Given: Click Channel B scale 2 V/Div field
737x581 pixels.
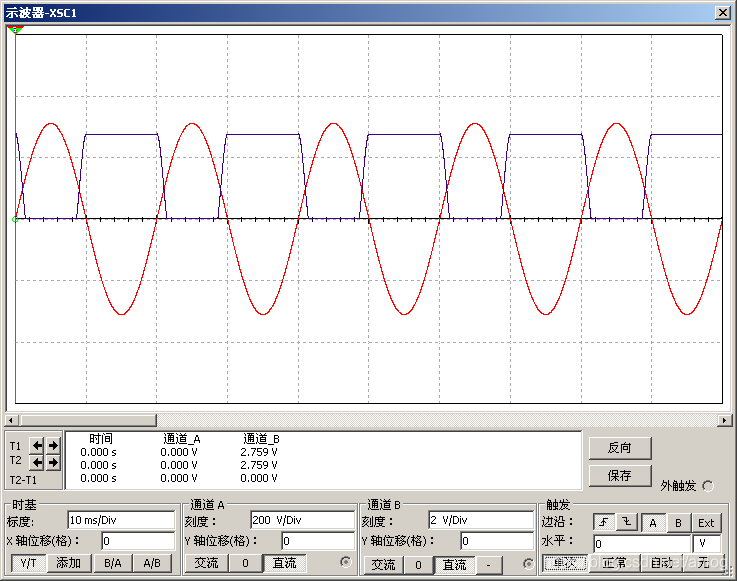Looking at the screenshot, I should pyautogui.click(x=481, y=520).
